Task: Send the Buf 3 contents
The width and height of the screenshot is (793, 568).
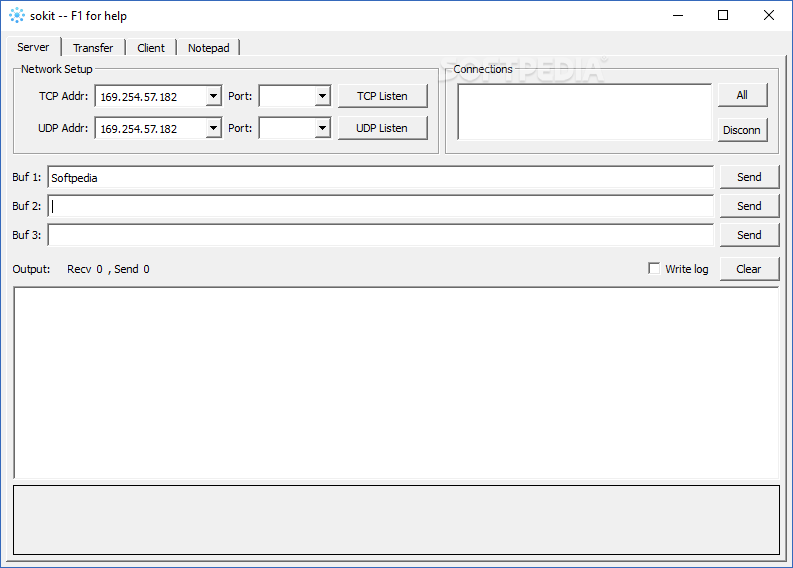Action: click(749, 235)
